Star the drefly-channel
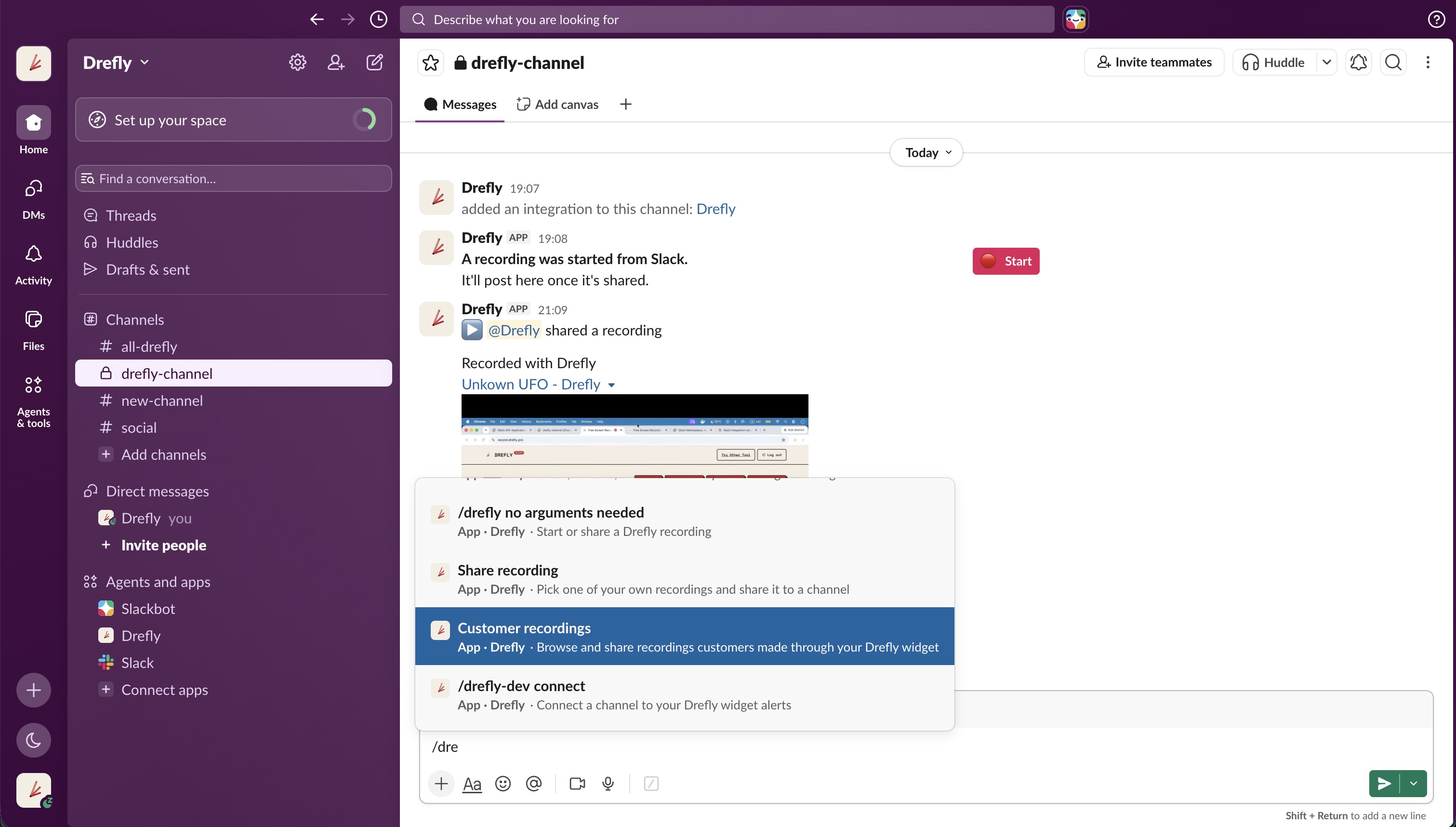Screen dimensions: 1456x827 pos(431,63)
